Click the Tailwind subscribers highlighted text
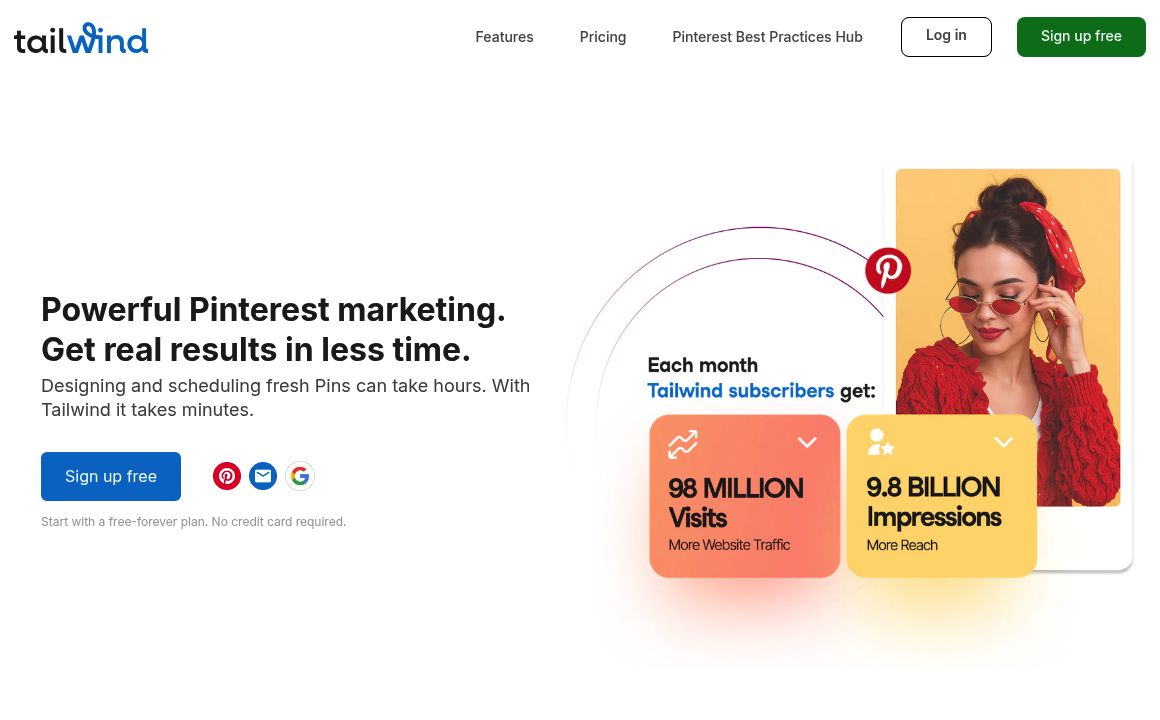This screenshot has width=1160, height=720. pyautogui.click(x=740, y=391)
